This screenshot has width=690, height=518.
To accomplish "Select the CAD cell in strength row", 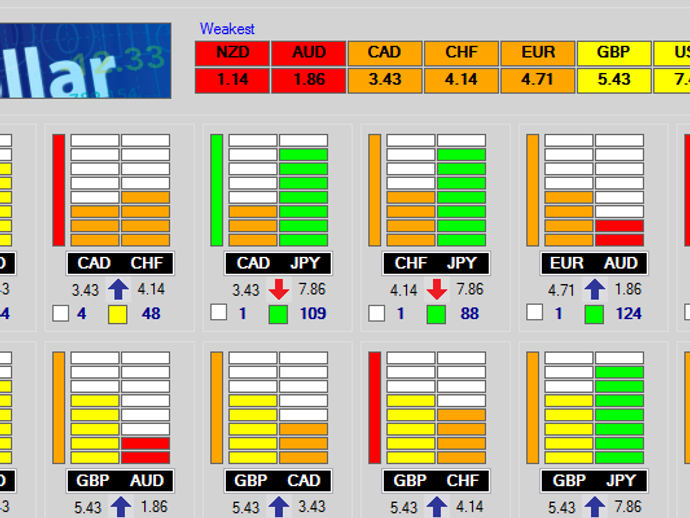I will click(385, 53).
